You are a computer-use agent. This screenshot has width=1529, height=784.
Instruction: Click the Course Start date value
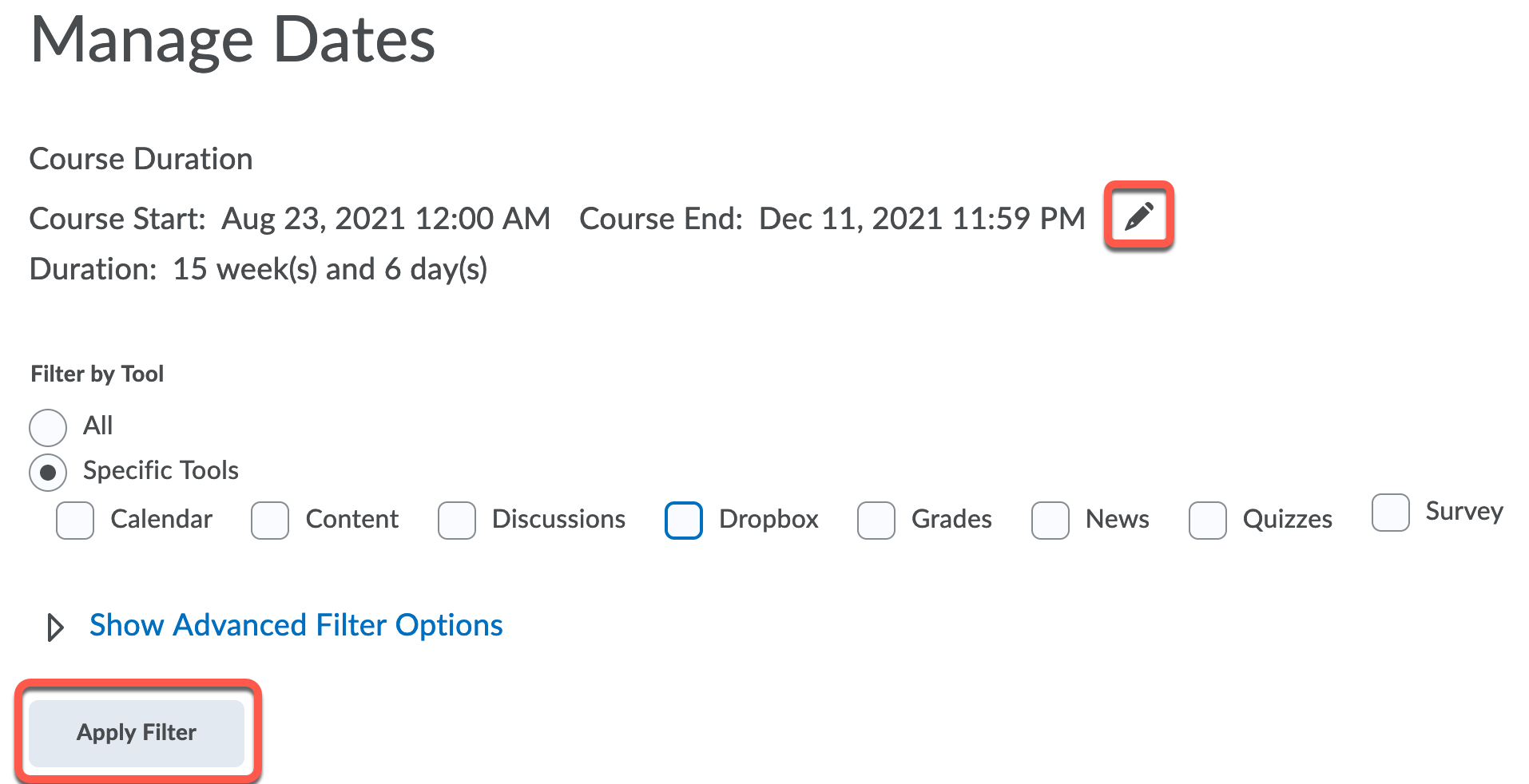pyautogui.click(x=386, y=219)
